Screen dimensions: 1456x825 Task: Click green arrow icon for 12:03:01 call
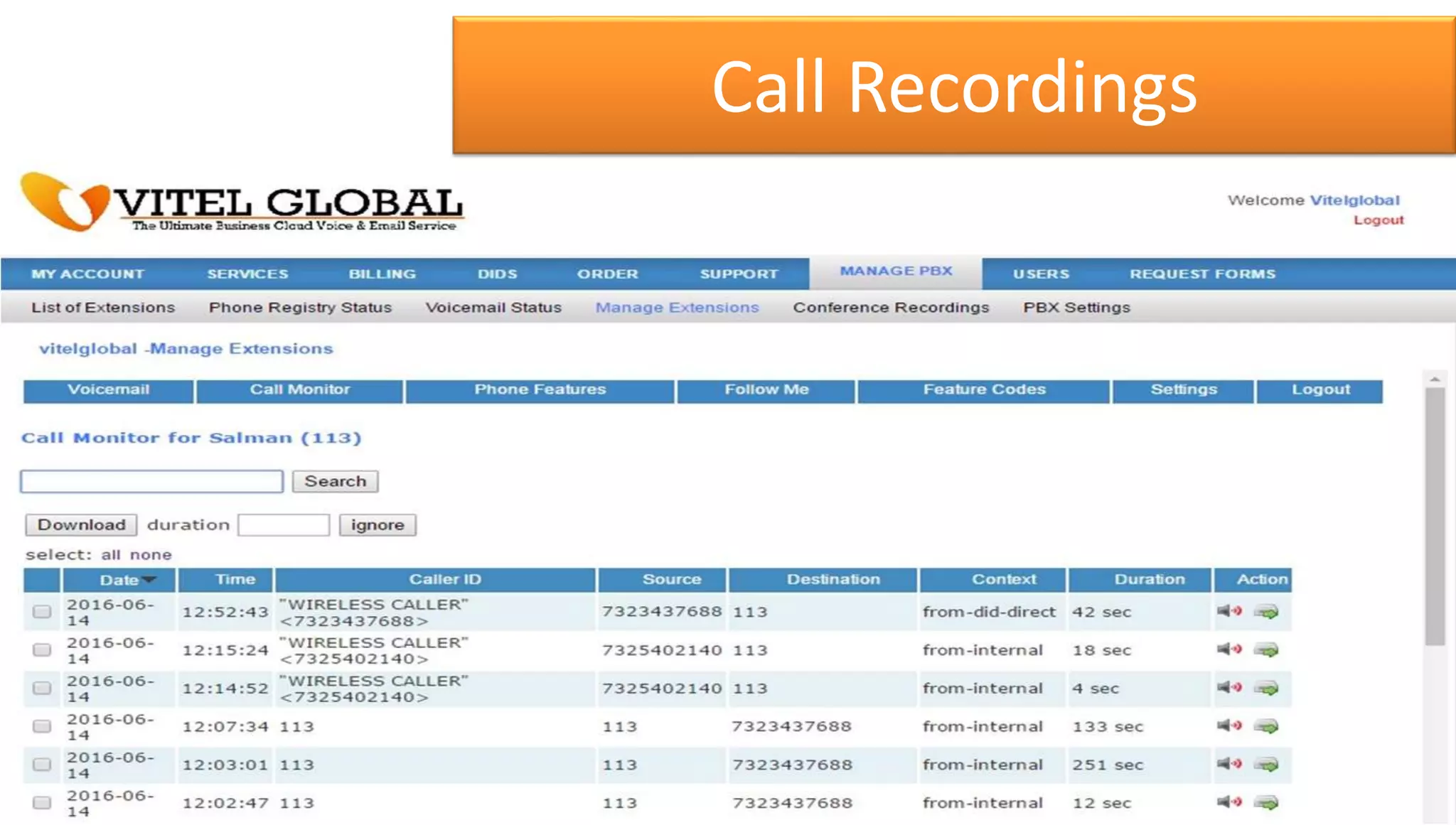(x=1266, y=765)
